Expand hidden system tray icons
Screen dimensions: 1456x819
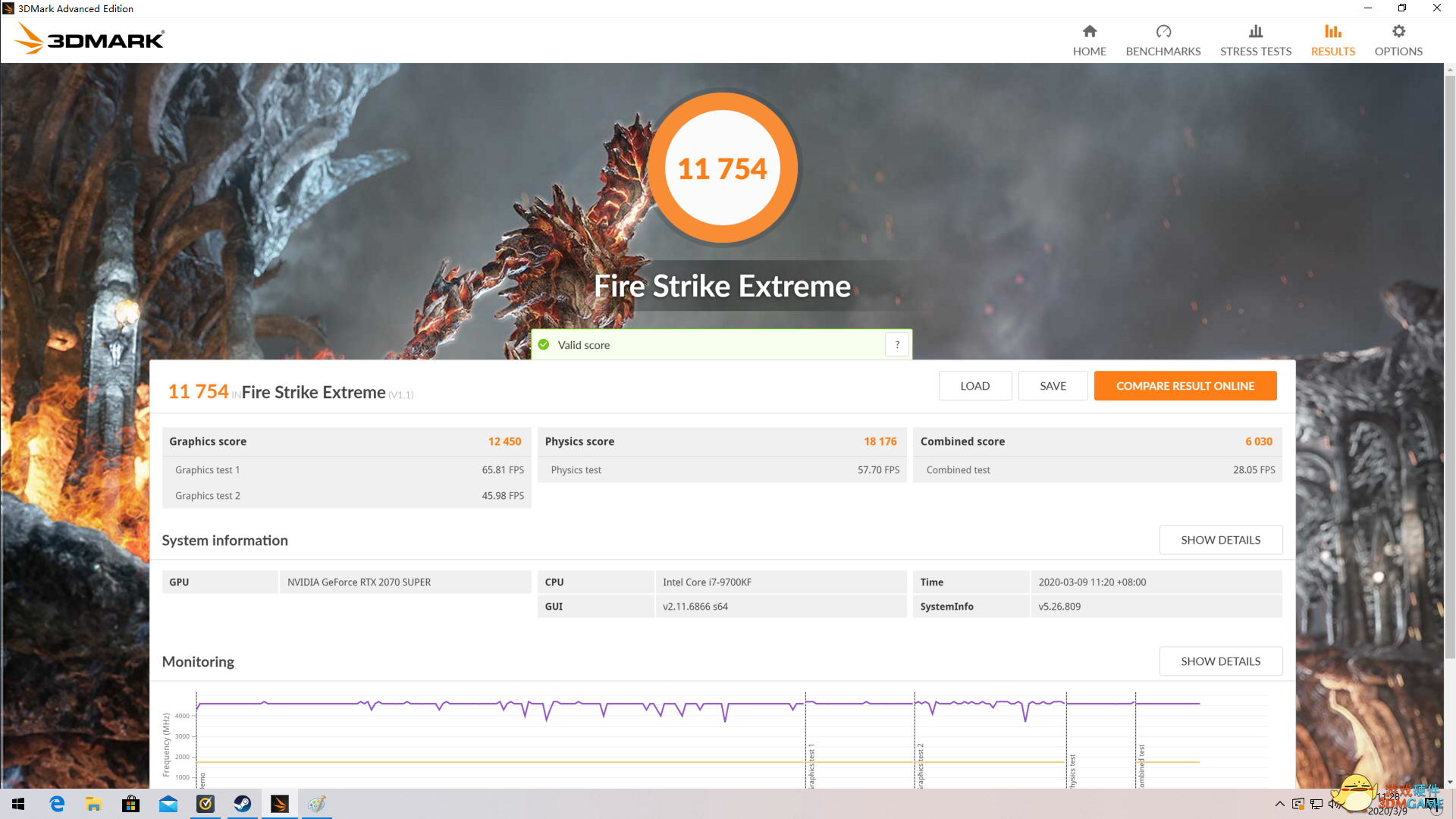tap(1279, 804)
